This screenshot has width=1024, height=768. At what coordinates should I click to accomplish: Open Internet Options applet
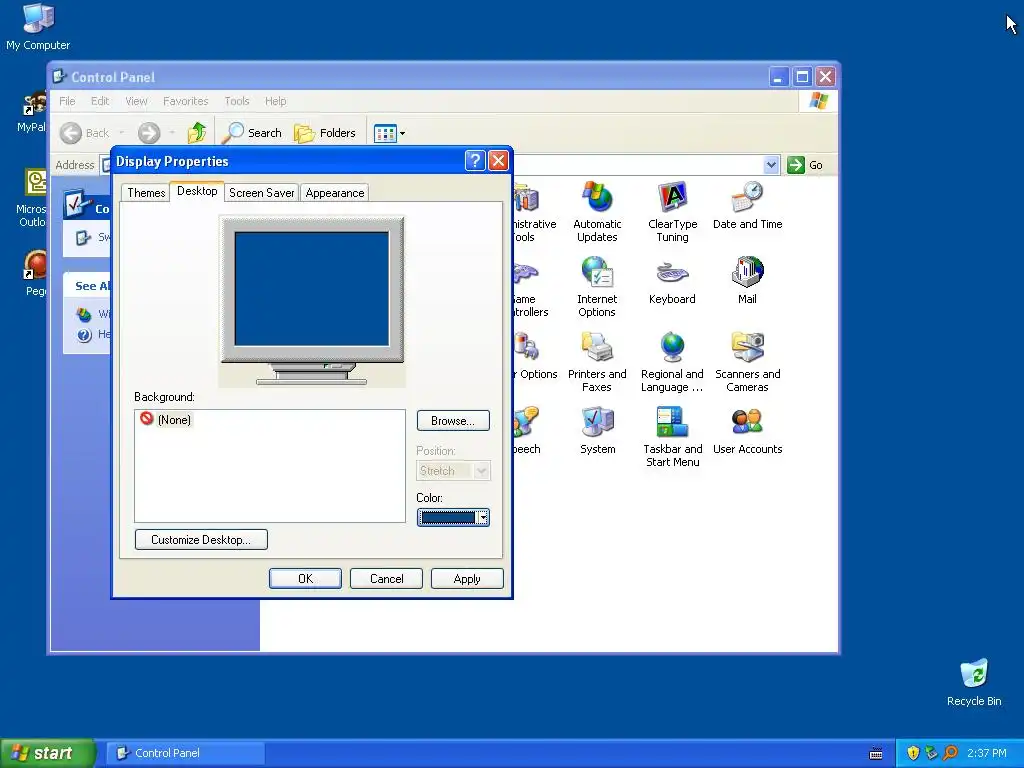597,287
